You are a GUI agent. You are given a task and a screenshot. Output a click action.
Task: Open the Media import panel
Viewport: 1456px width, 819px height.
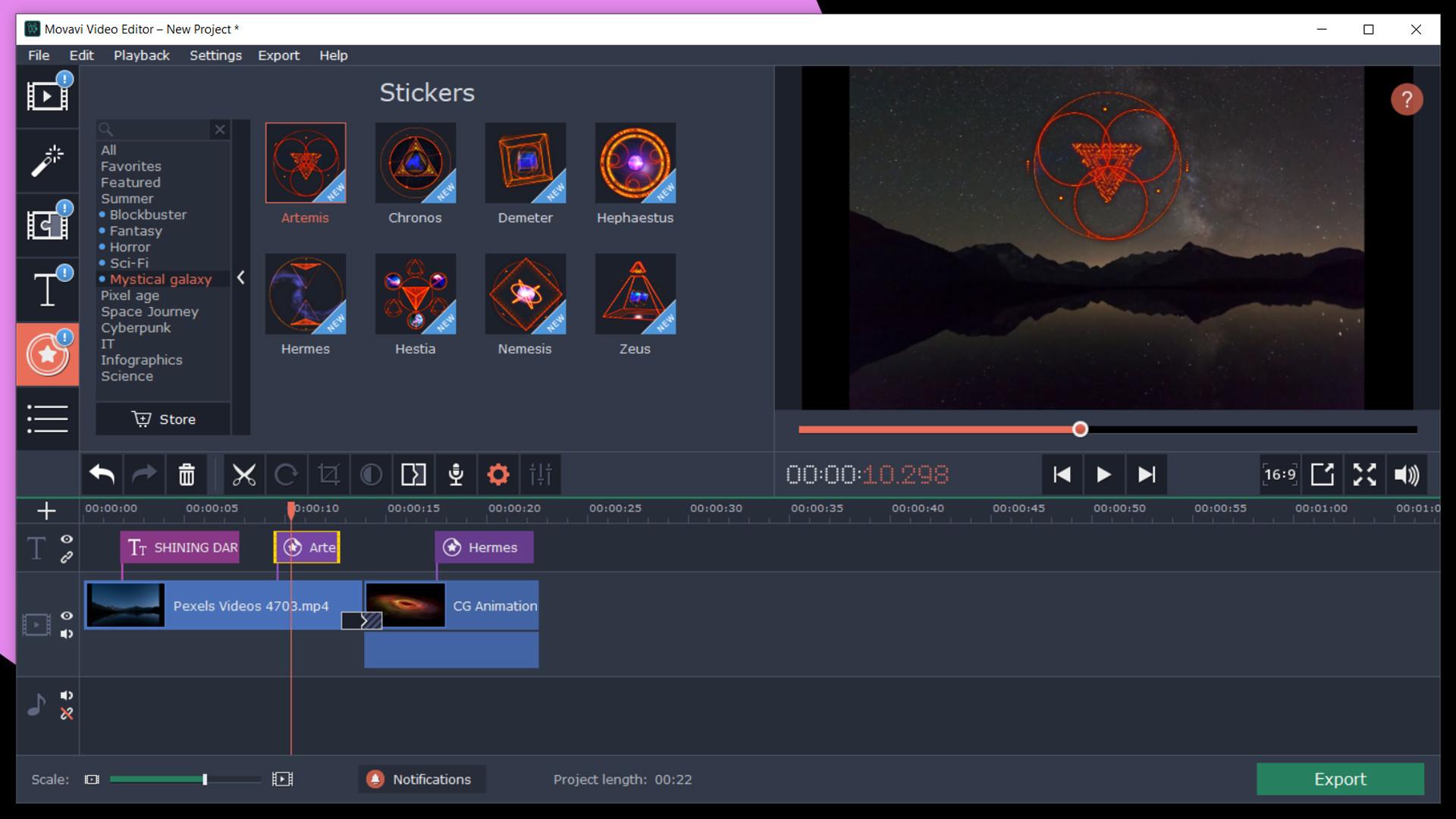[x=47, y=96]
